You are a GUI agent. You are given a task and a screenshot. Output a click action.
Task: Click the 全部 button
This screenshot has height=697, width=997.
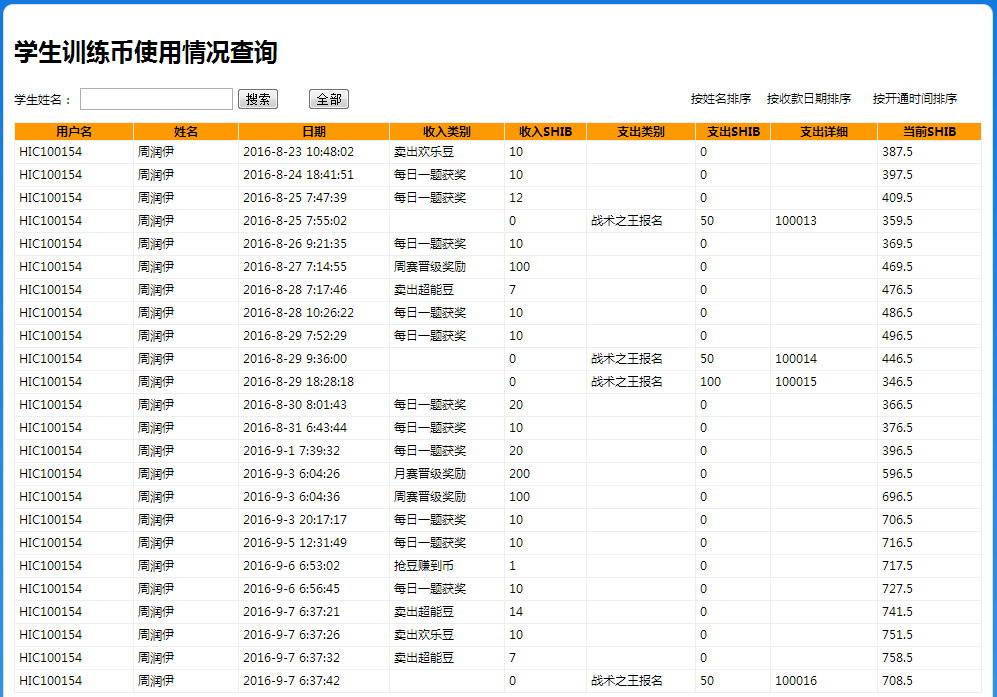(x=329, y=99)
